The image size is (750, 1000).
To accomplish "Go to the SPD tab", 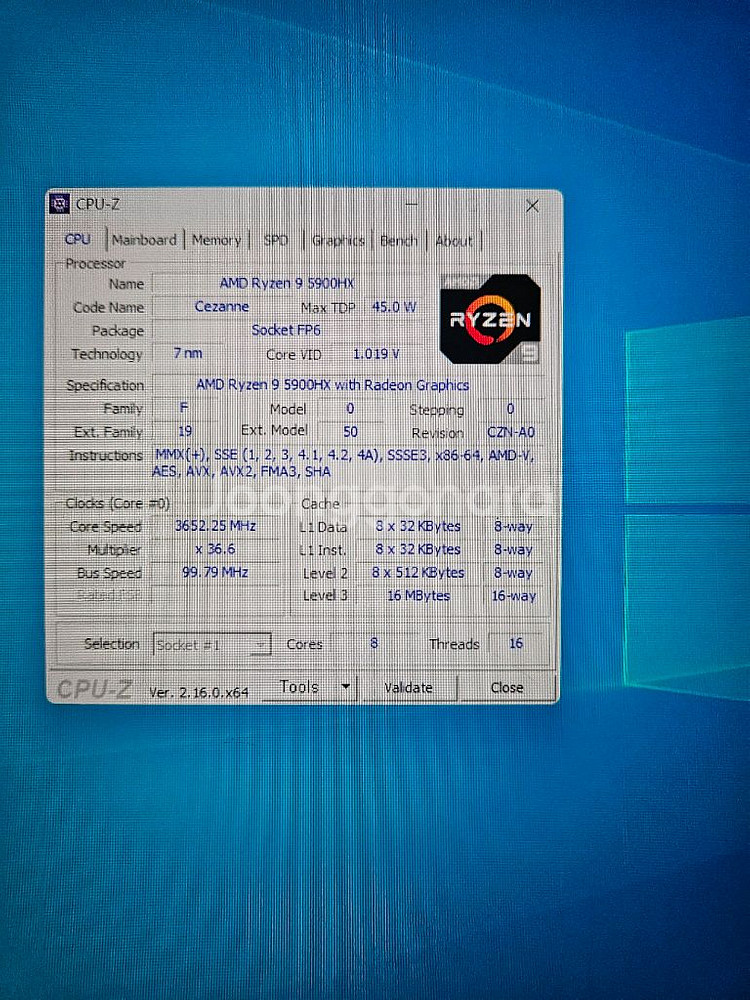I will (276, 240).
